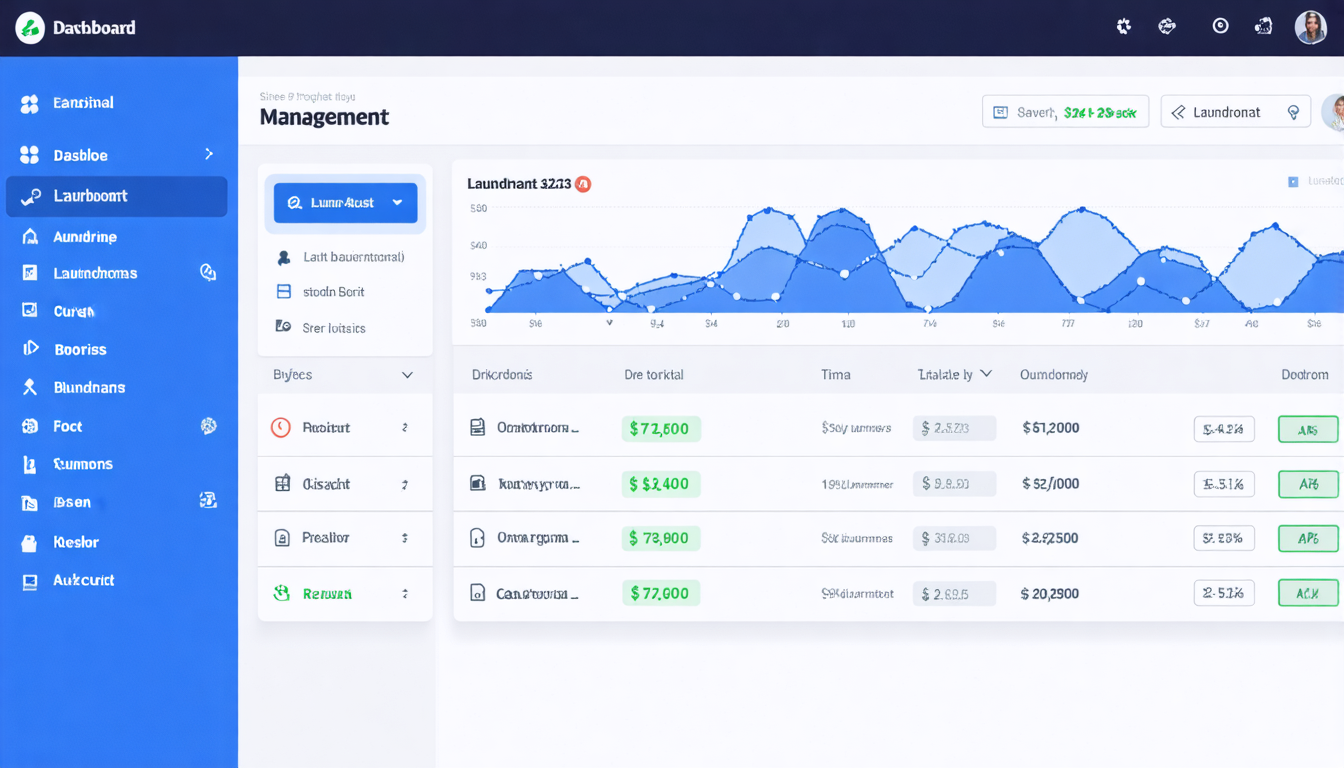Click the Saverh $241 button in header
Viewport: 1344px width, 768px height.
click(1066, 112)
